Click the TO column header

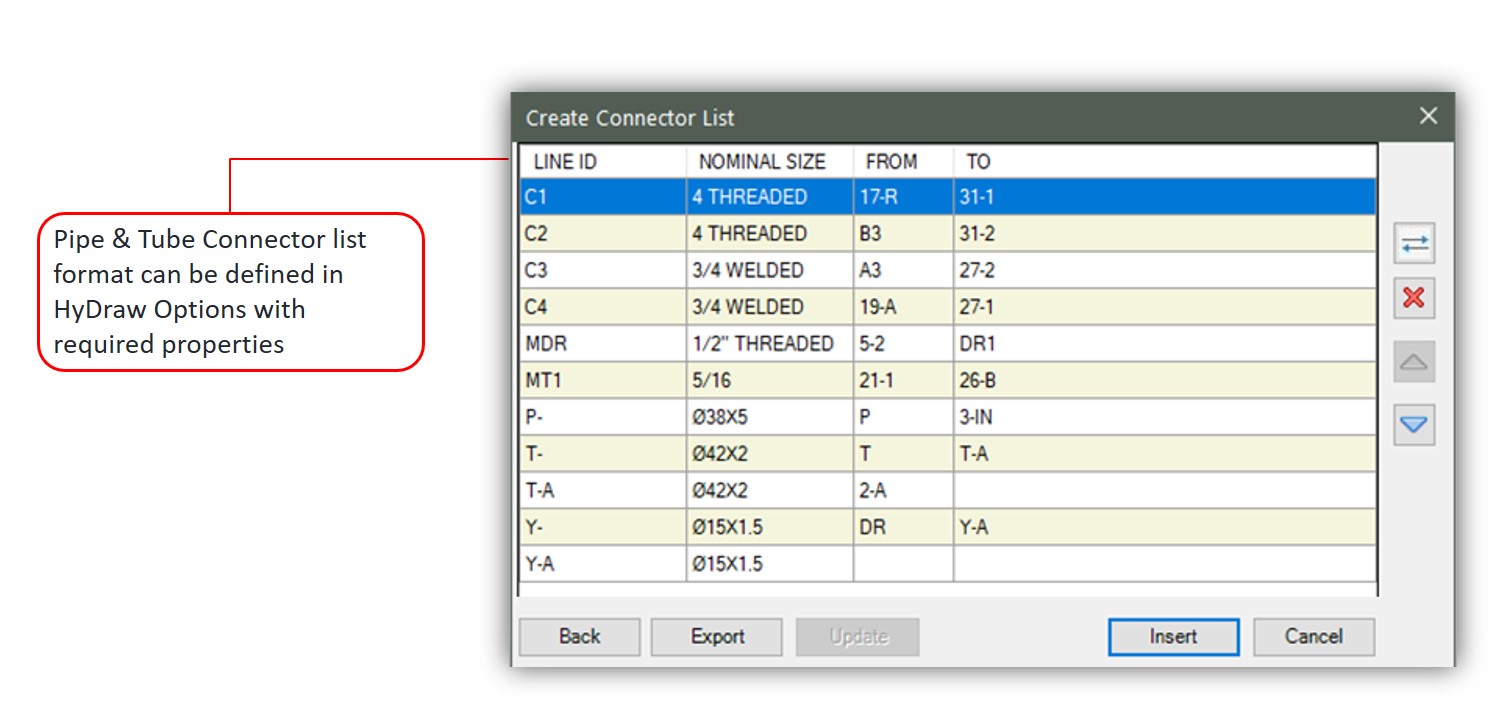pyautogui.click(x=1165, y=161)
